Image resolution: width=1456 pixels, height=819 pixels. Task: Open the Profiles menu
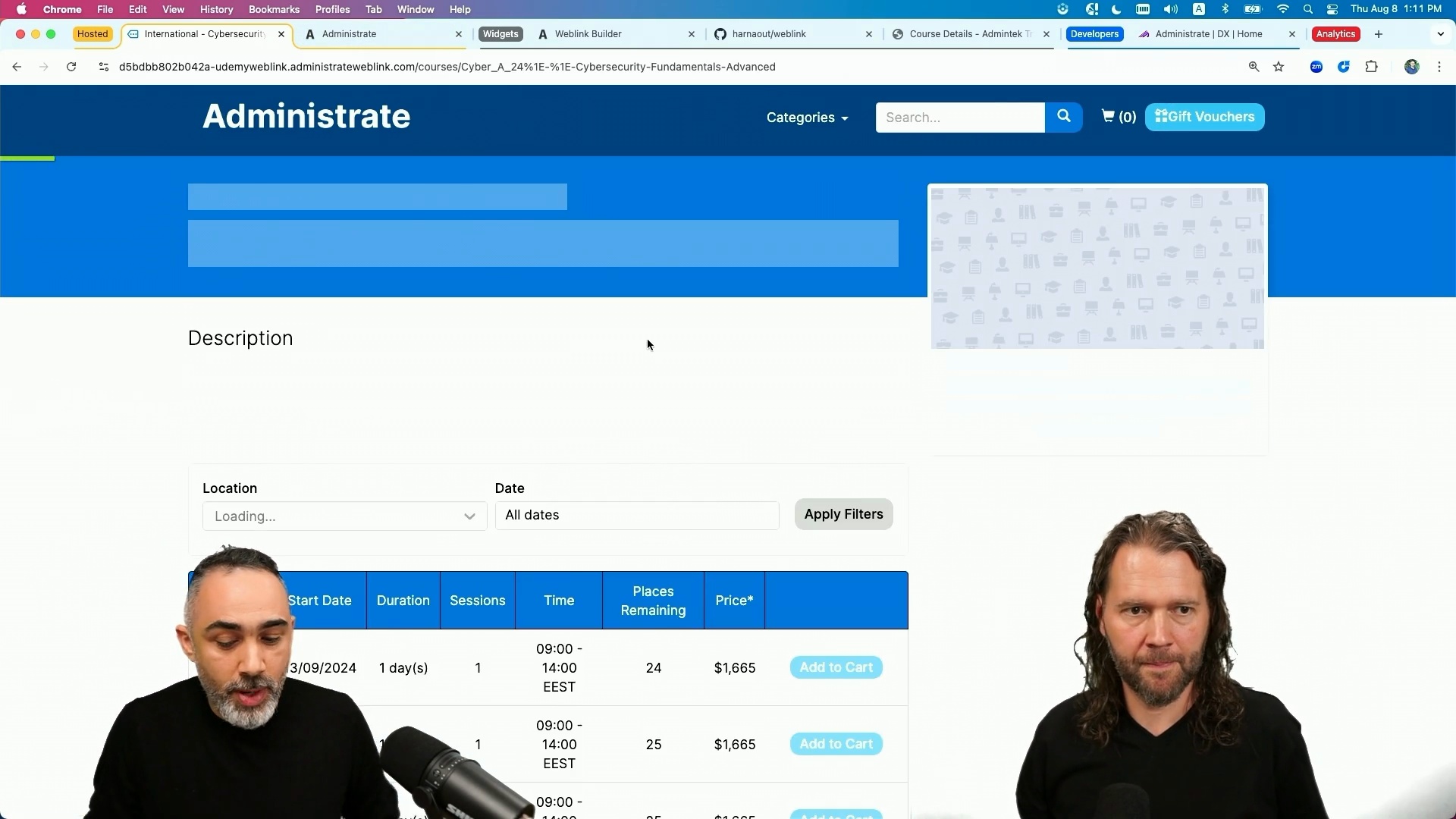point(332,9)
